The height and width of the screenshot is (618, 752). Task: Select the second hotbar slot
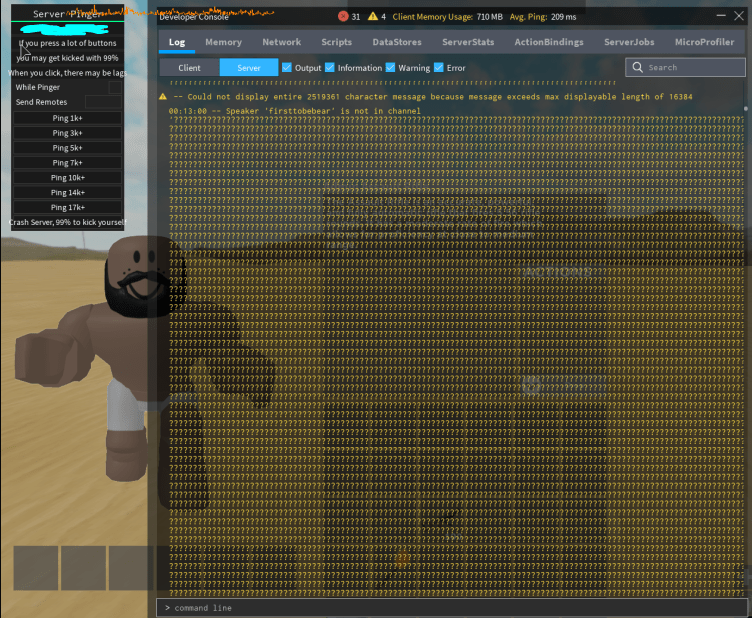(83, 568)
